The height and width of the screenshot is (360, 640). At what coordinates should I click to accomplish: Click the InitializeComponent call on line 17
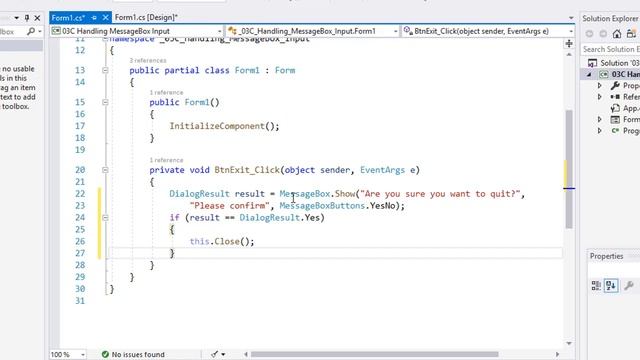click(224, 126)
